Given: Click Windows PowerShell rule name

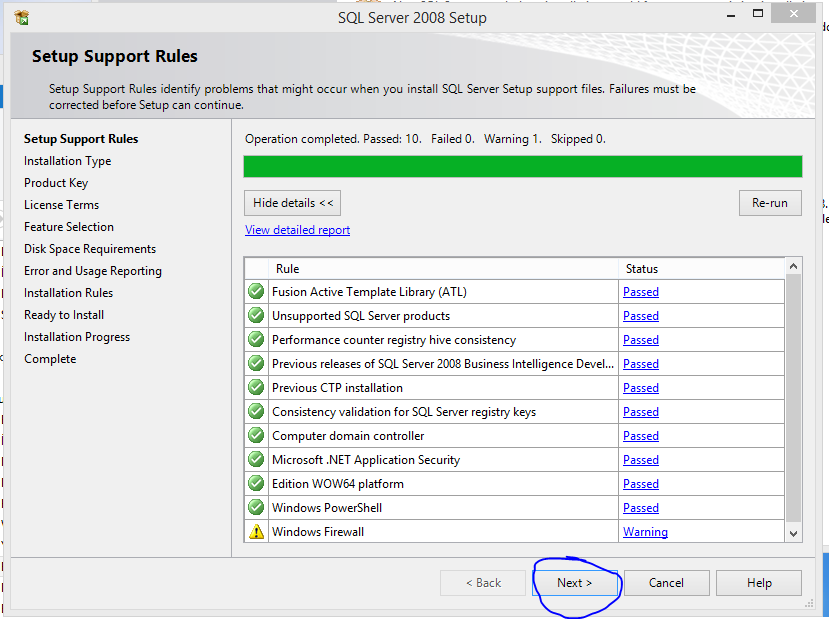Looking at the screenshot, I should [327, 508].
